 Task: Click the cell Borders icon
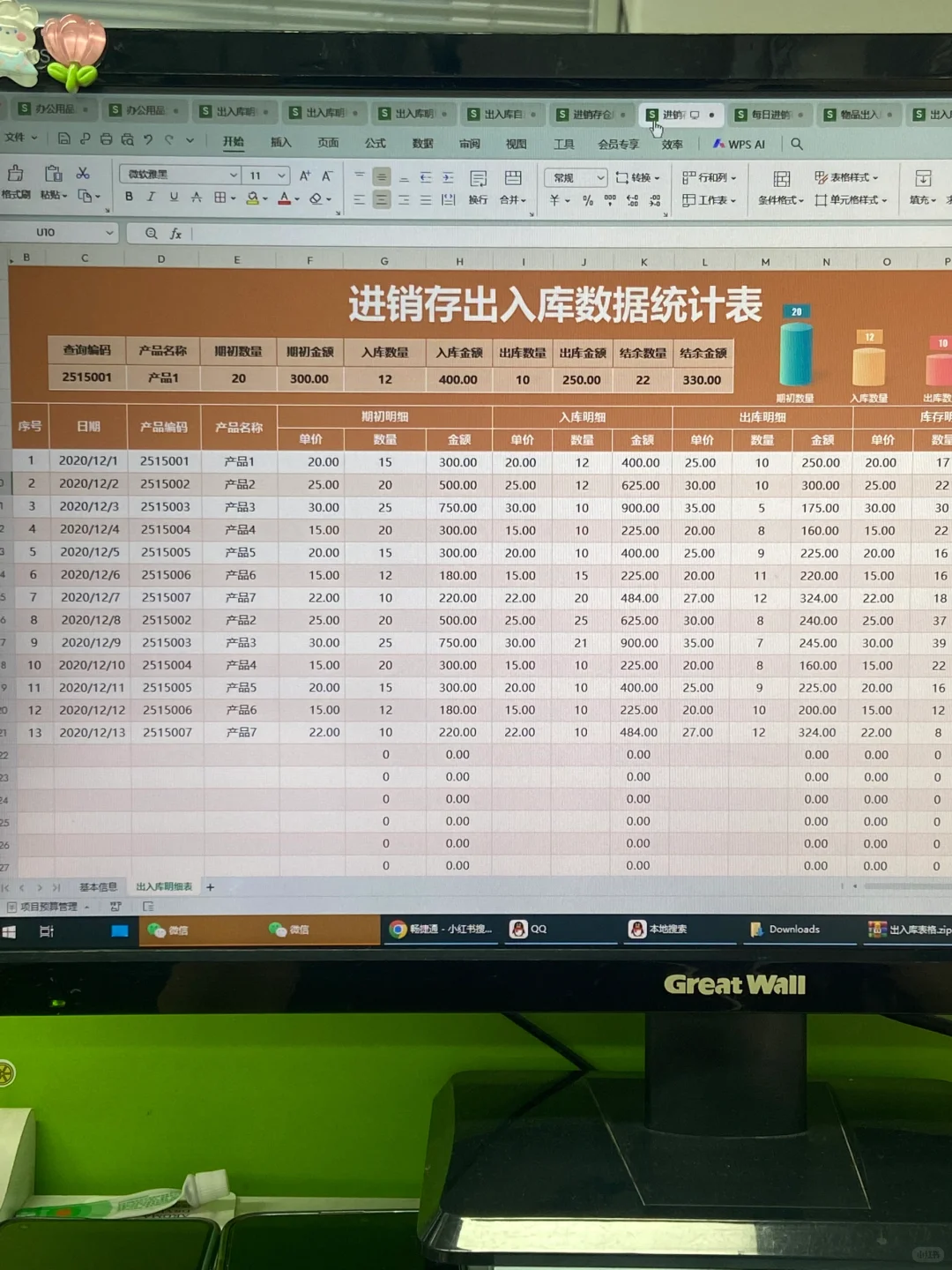[220, 198]
